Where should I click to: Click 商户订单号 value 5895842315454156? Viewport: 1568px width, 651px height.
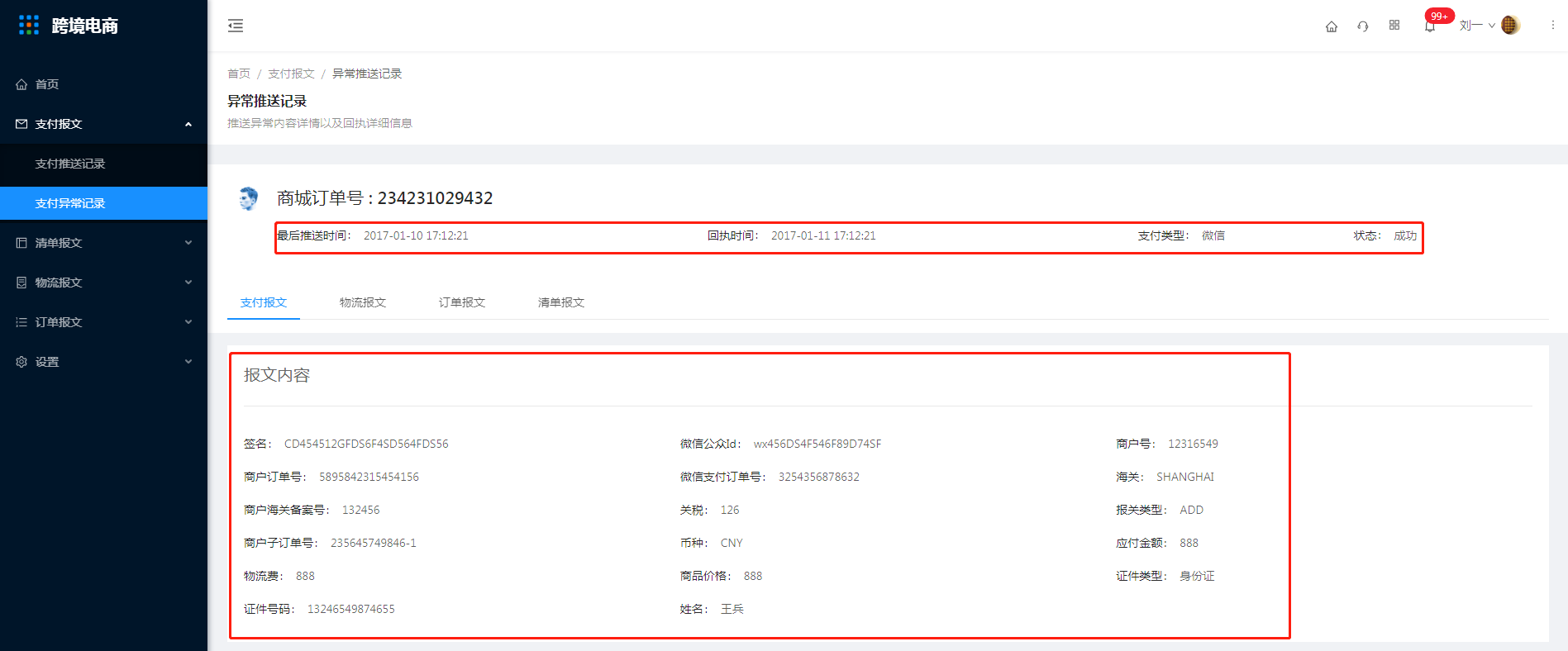pyautogui.click(x=369, y=477)
